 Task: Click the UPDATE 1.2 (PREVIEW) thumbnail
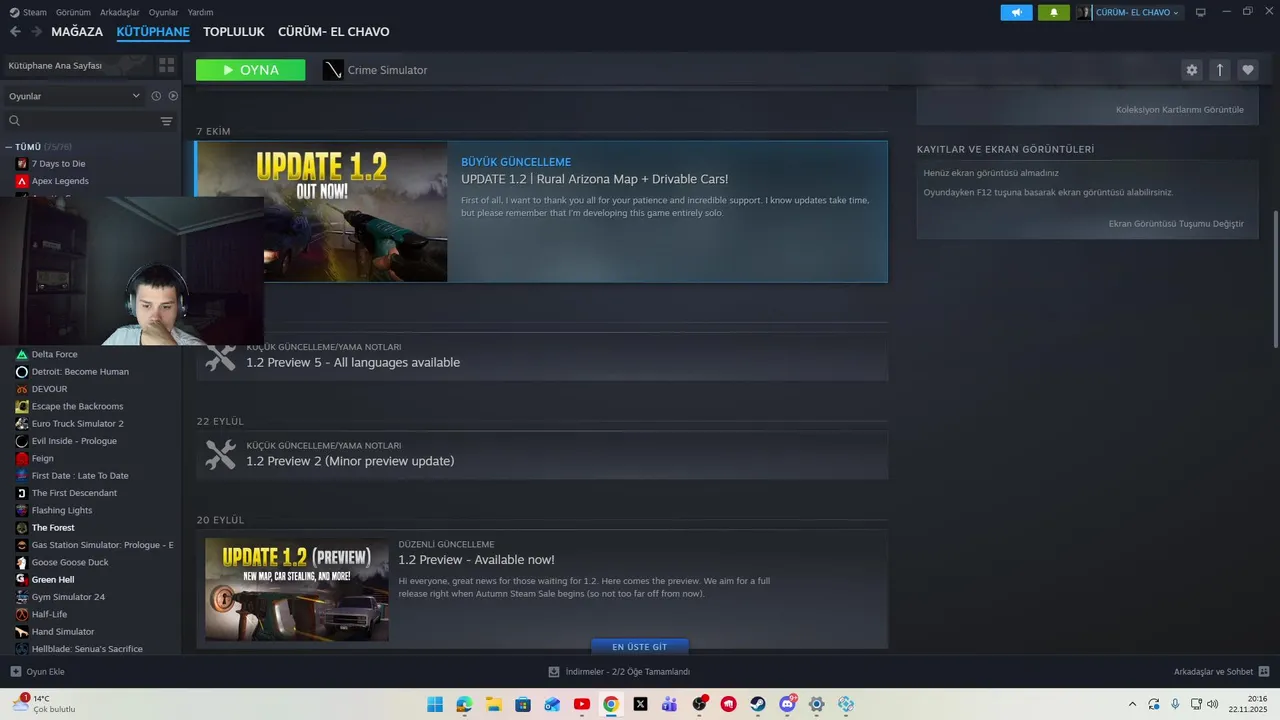297,590
